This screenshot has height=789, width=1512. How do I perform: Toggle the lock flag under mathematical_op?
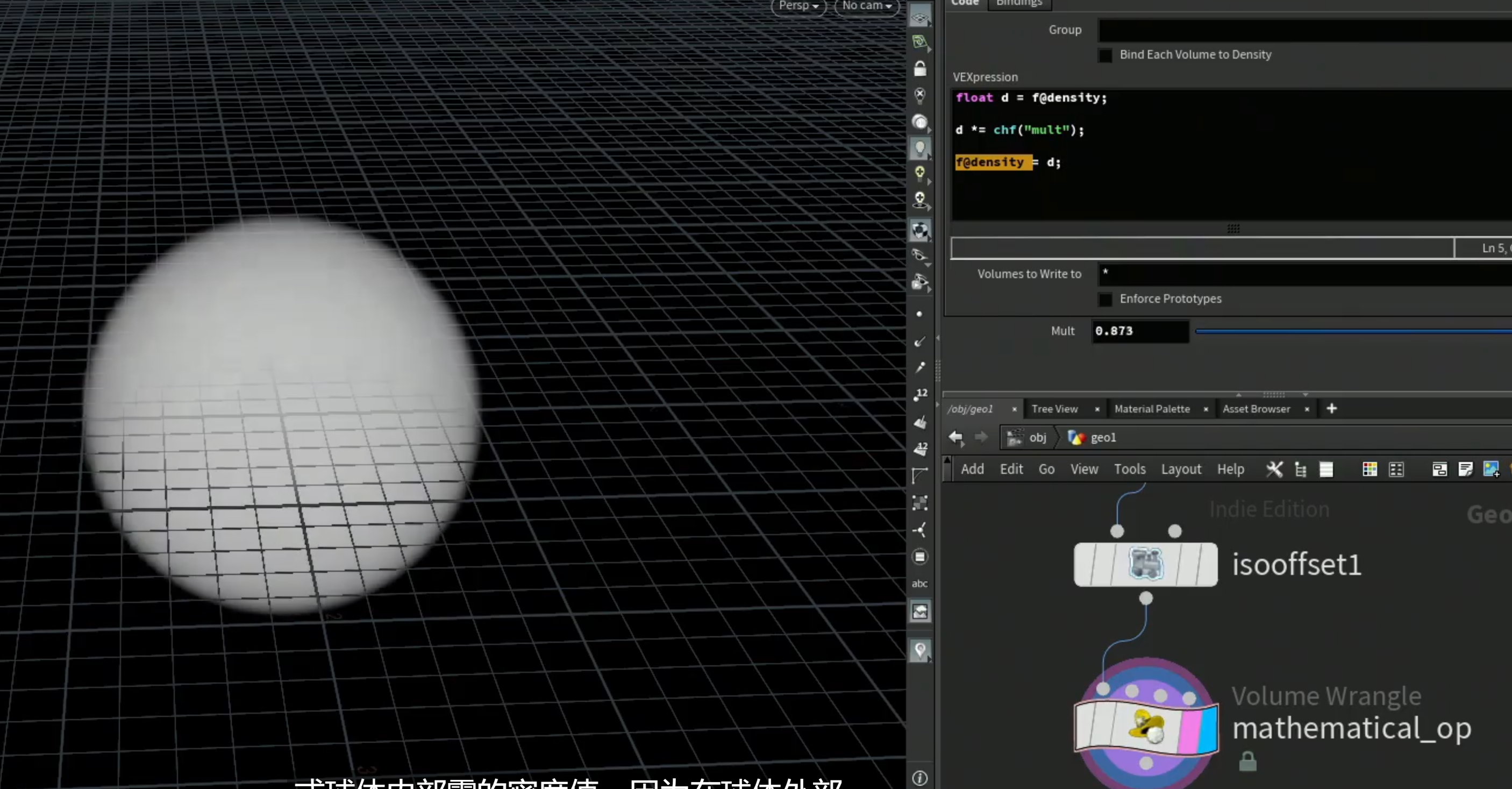pos(1248,762)
